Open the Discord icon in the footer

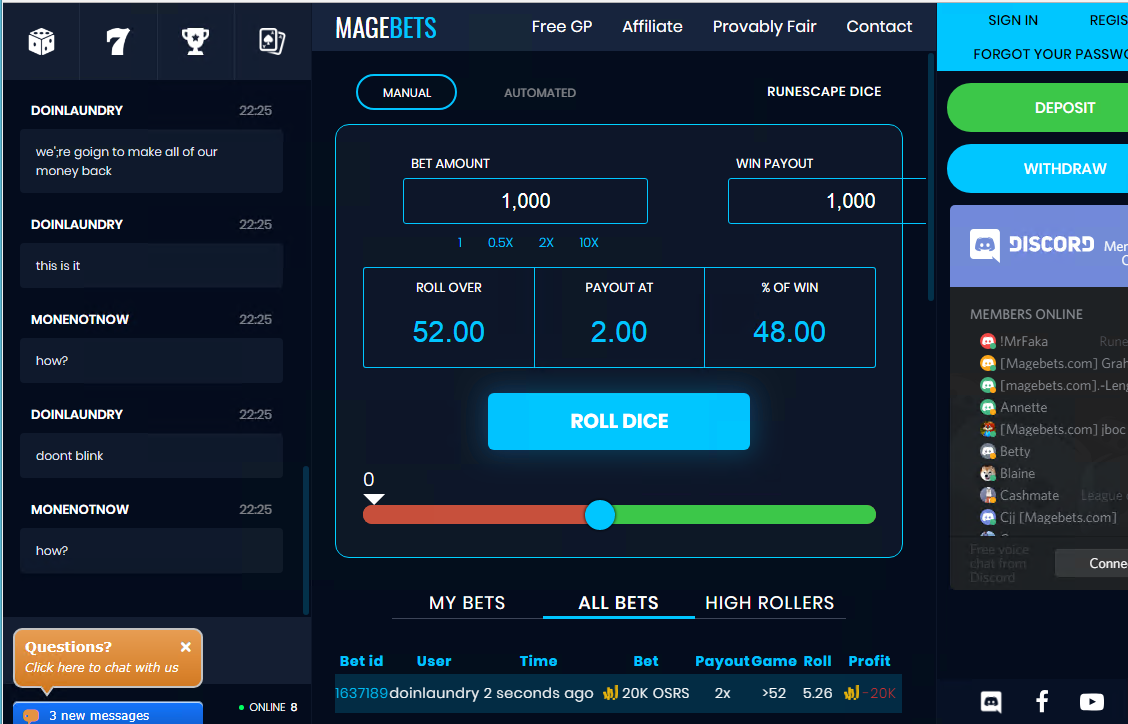click(x=991, y=701)
